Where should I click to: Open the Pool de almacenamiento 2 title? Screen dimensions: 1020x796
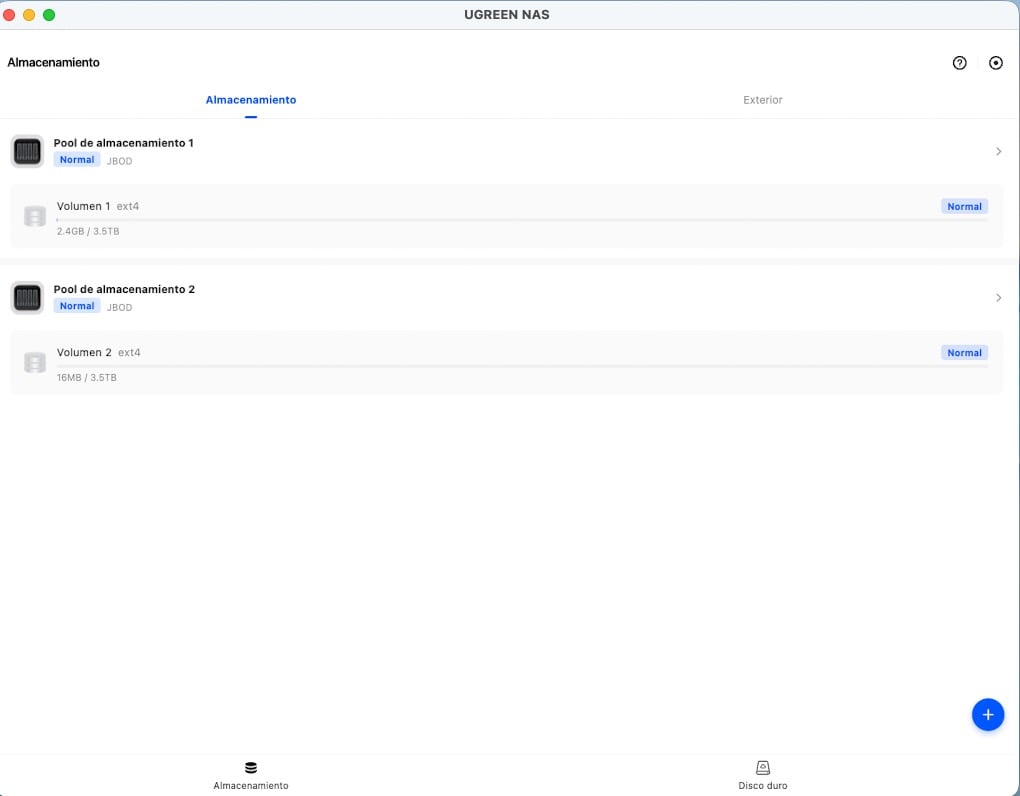pyautogui.click(x=124, y=289)
